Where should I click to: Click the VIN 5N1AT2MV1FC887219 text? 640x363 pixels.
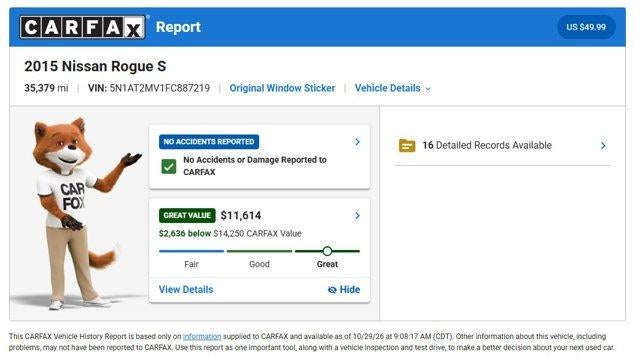tap(149, 88)
